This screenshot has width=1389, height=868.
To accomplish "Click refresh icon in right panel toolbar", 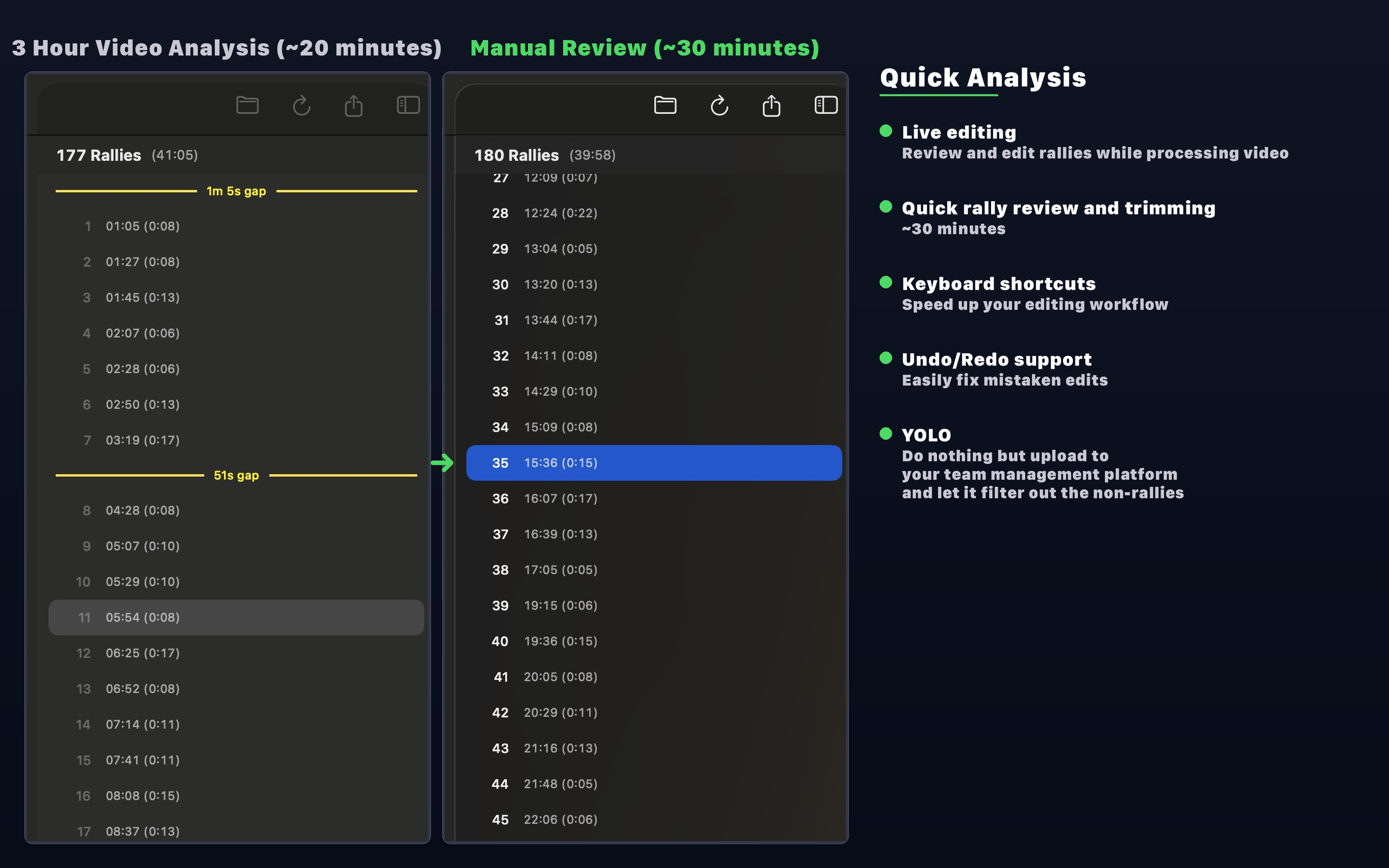I will coord(719,106).
